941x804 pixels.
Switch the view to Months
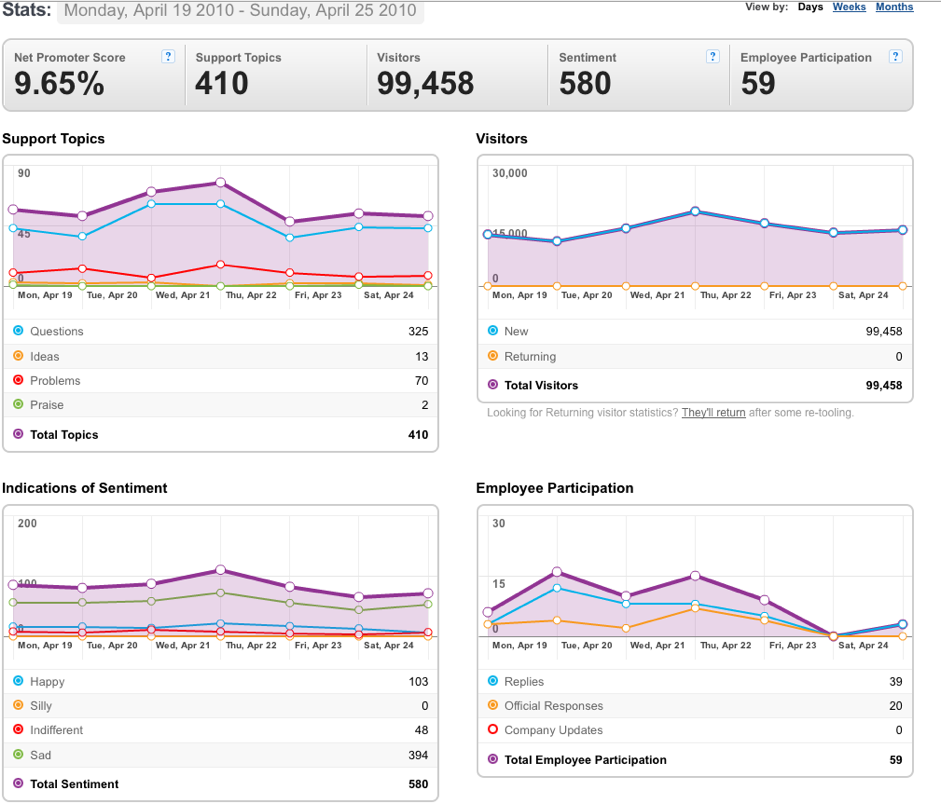pos(894,7)
